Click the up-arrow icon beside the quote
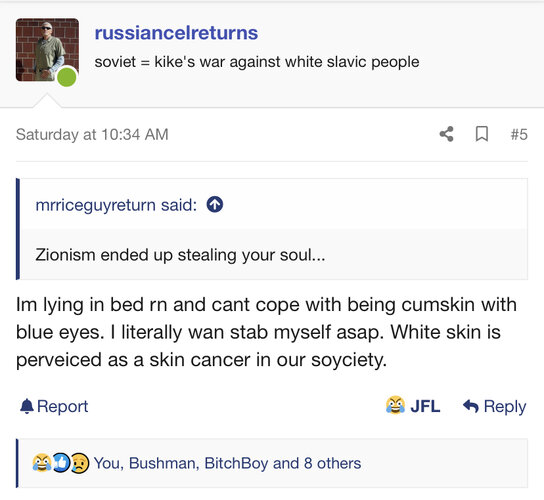The height and width of the screenshot is (500, 544). 215,204
